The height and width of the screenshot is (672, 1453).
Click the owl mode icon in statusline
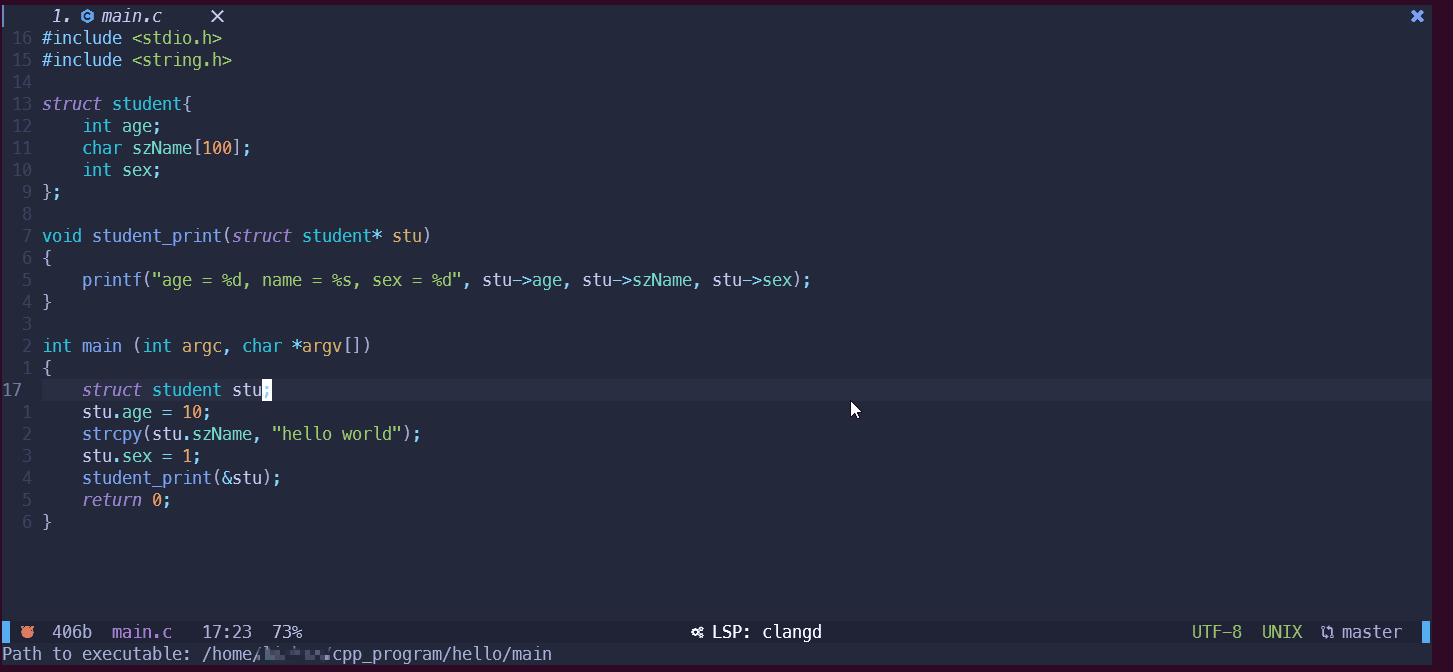click(27, 632)
